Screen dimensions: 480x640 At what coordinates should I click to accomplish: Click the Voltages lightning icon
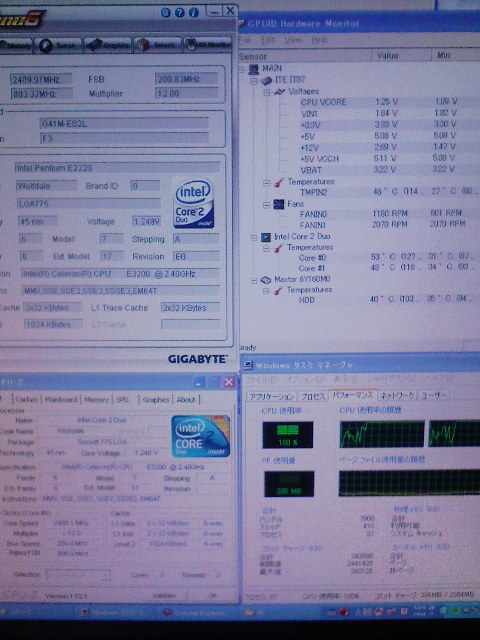[279, 92]
